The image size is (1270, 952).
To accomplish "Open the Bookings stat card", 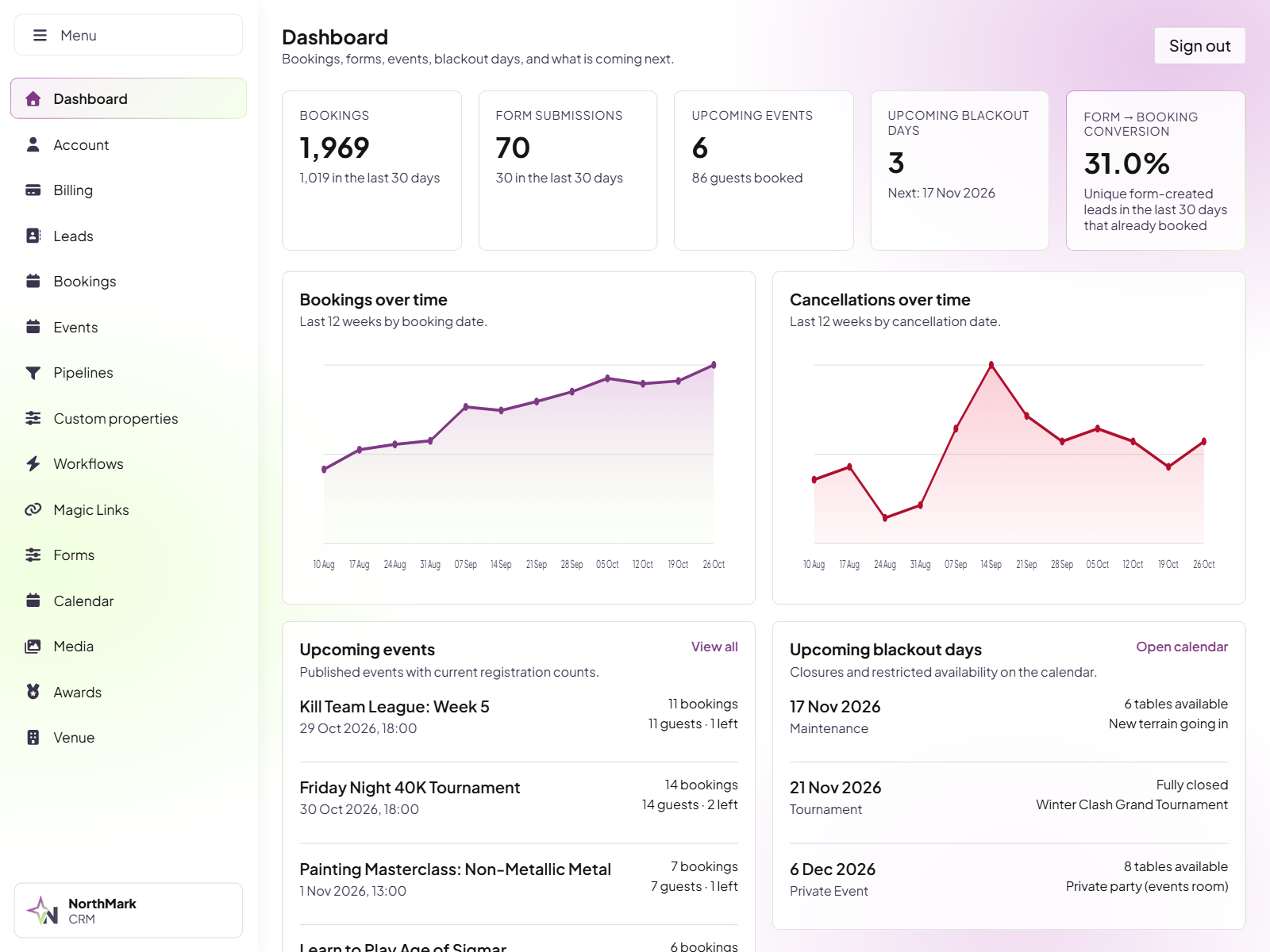I will [371, 171].
